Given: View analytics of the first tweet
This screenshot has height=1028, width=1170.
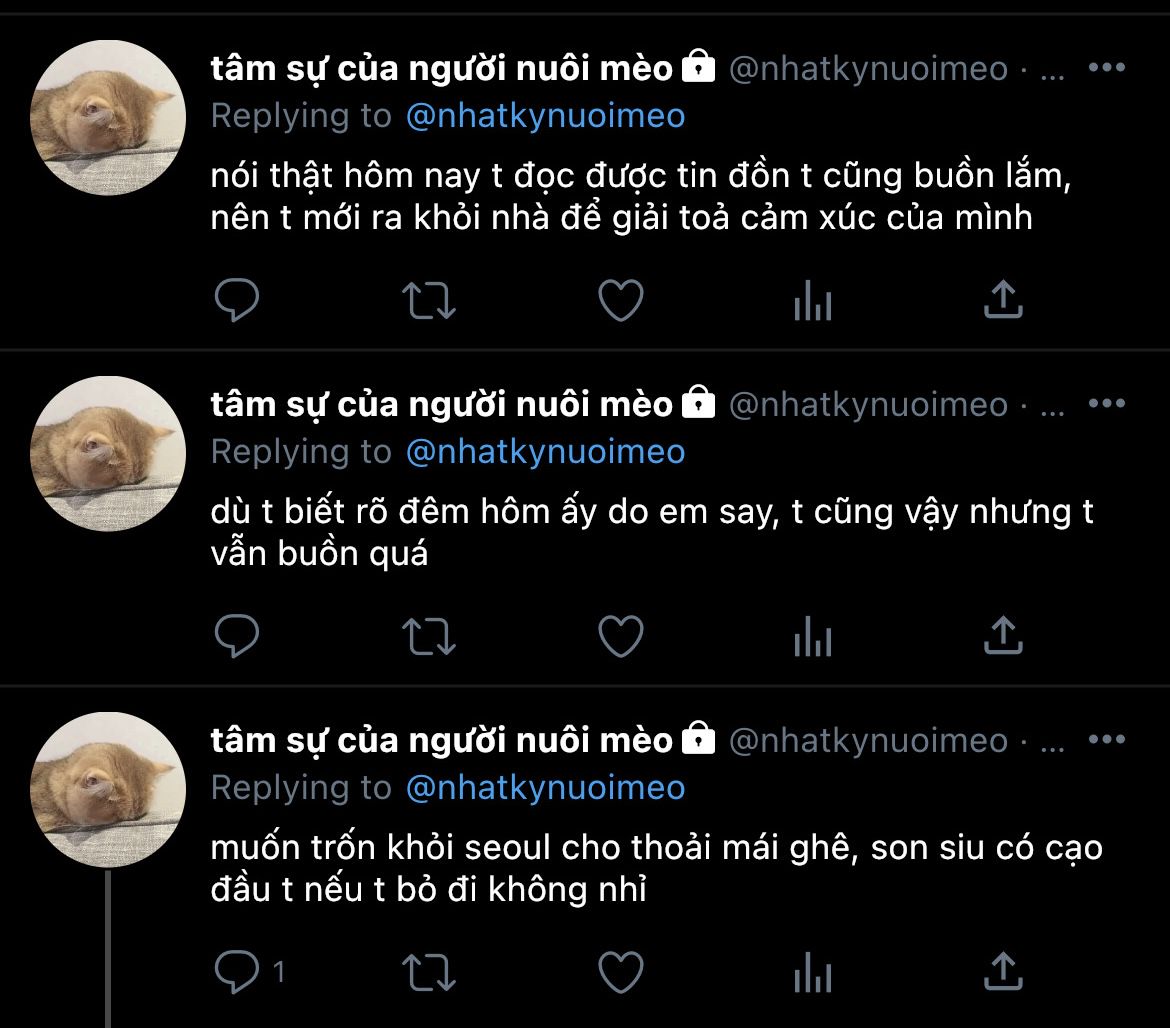Looking at the screenshot, I should 812,299.
